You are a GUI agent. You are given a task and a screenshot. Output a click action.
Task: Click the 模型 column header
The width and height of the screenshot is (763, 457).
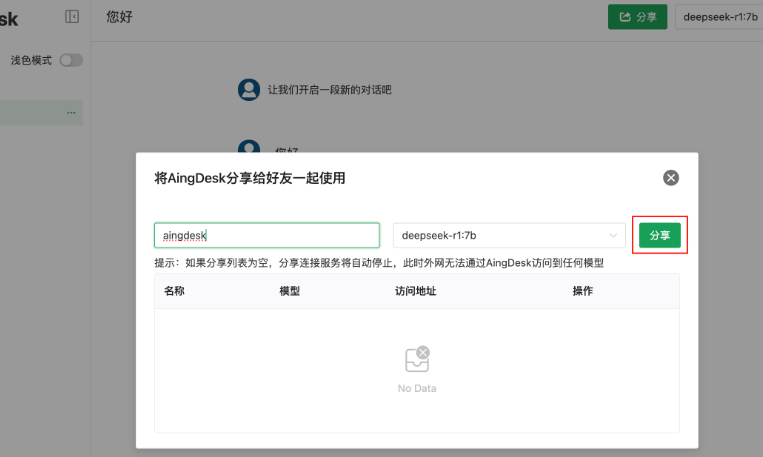tap(290, 291)
